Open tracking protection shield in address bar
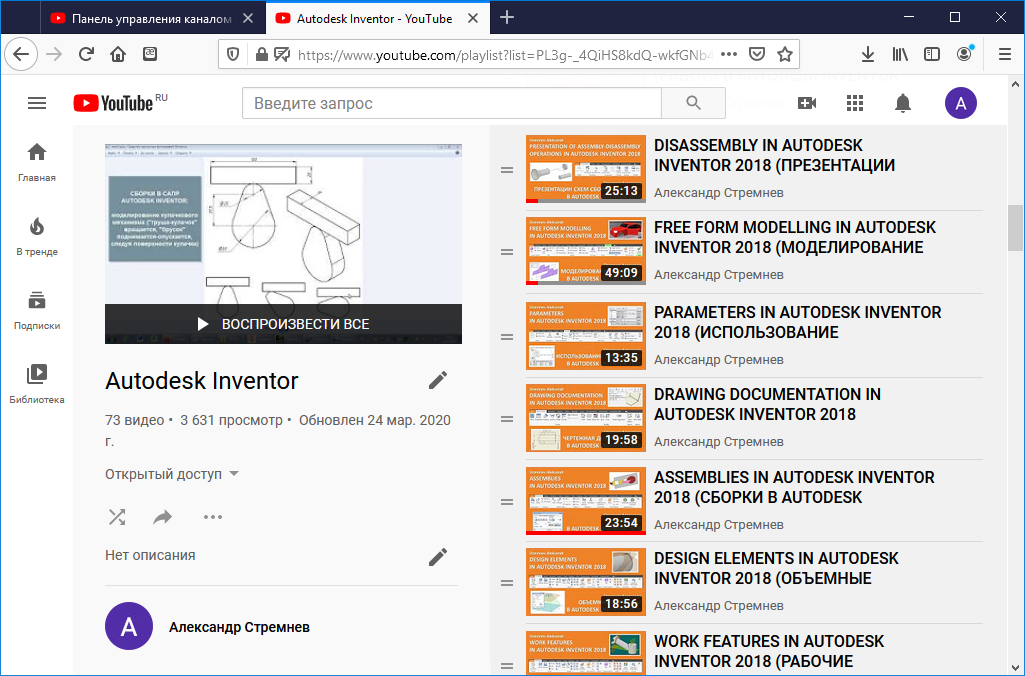Viewport: 1025px width, 676px height. pos(233,54)
